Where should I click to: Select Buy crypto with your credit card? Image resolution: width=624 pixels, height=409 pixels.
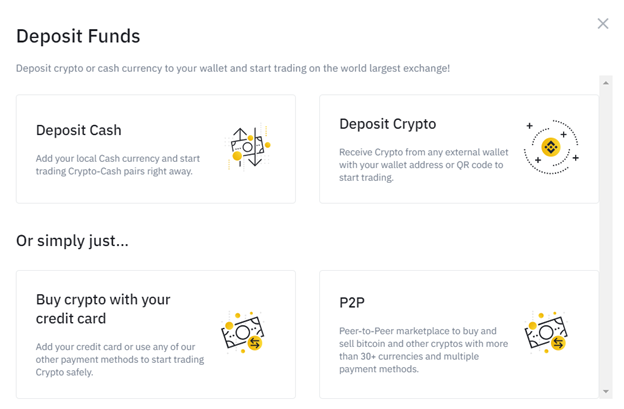point(156,334)
